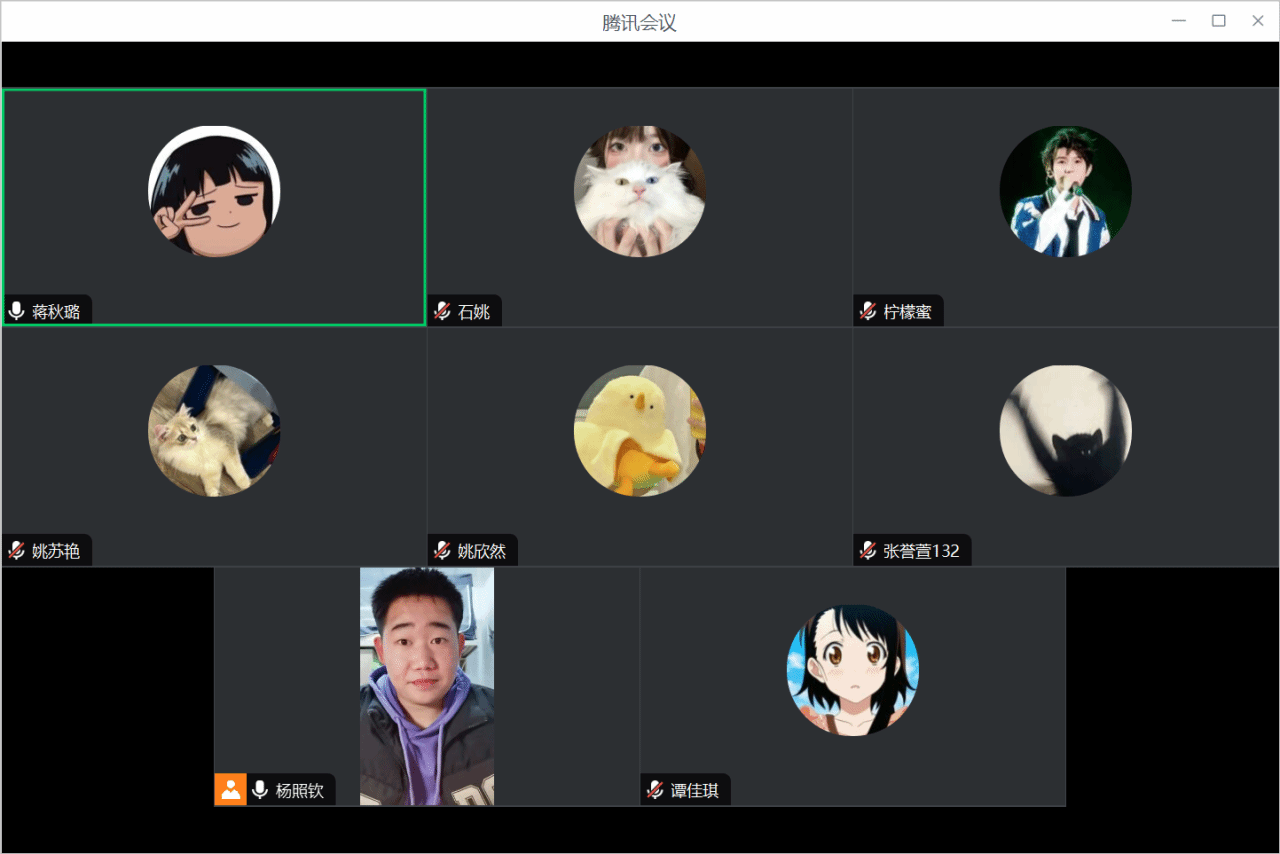Viewport: 1280px width, 854px height.
Task: Click the white cat avatar of 石姚
Action: (x=640, y=191)
